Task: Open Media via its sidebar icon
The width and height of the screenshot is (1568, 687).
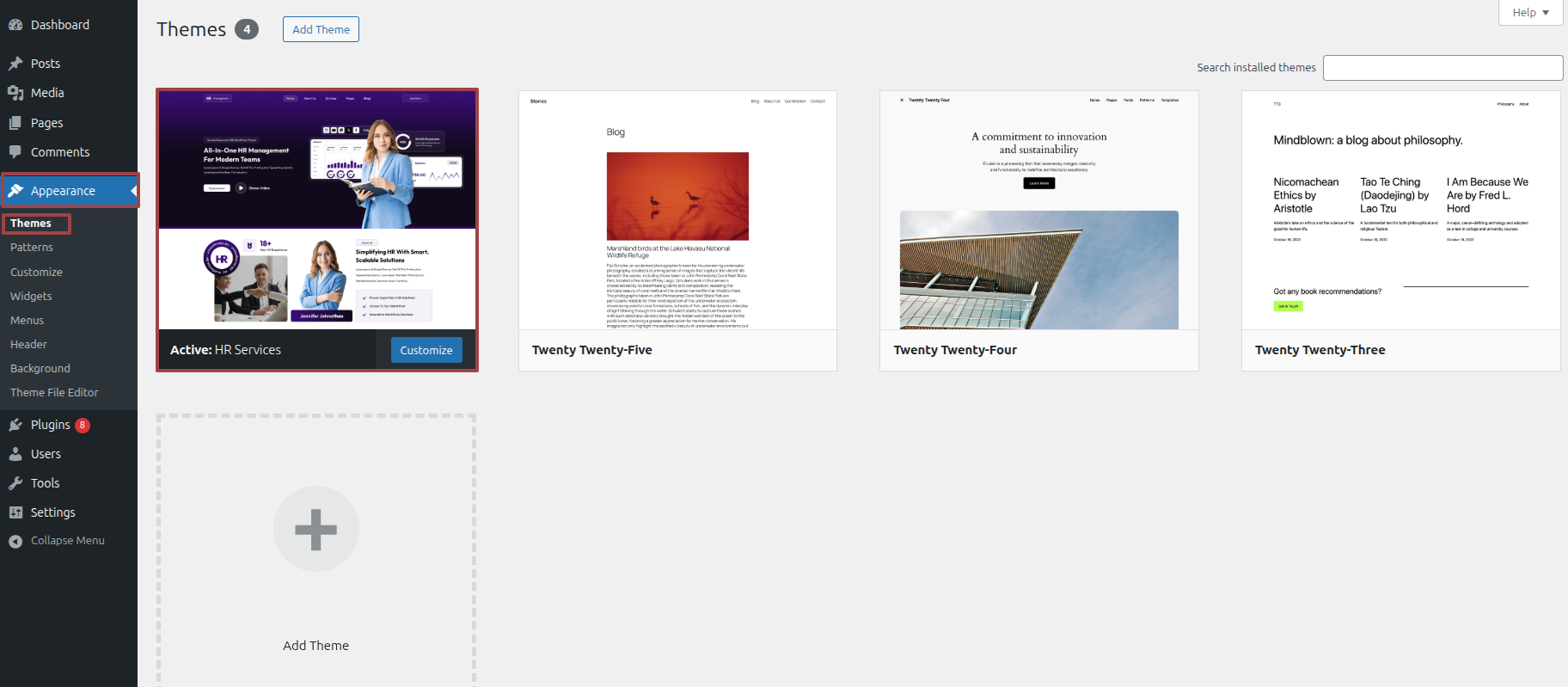Action: [15, 93]
